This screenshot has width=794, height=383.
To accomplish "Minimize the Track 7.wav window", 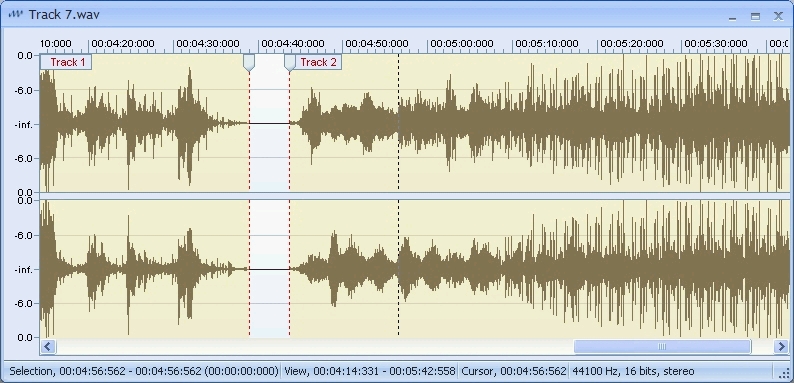I will pos(732,17).
